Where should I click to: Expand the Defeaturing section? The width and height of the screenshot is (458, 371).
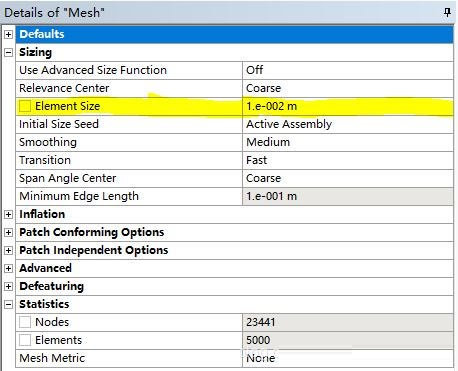point(9,286)
